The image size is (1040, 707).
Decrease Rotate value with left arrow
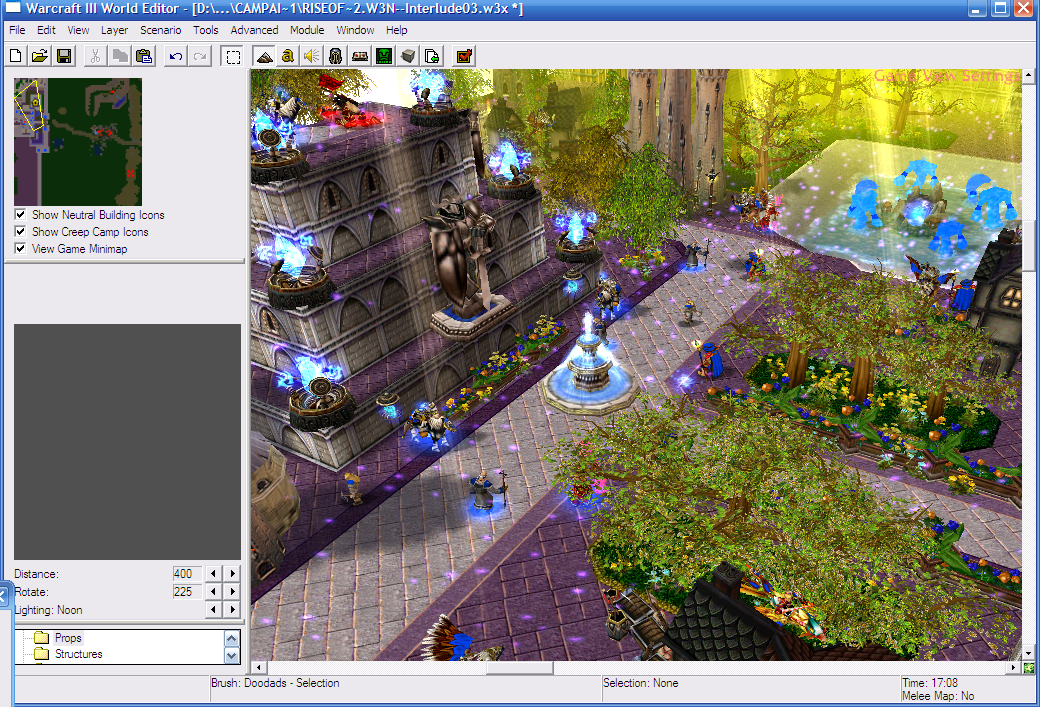(x=214, y=592)
